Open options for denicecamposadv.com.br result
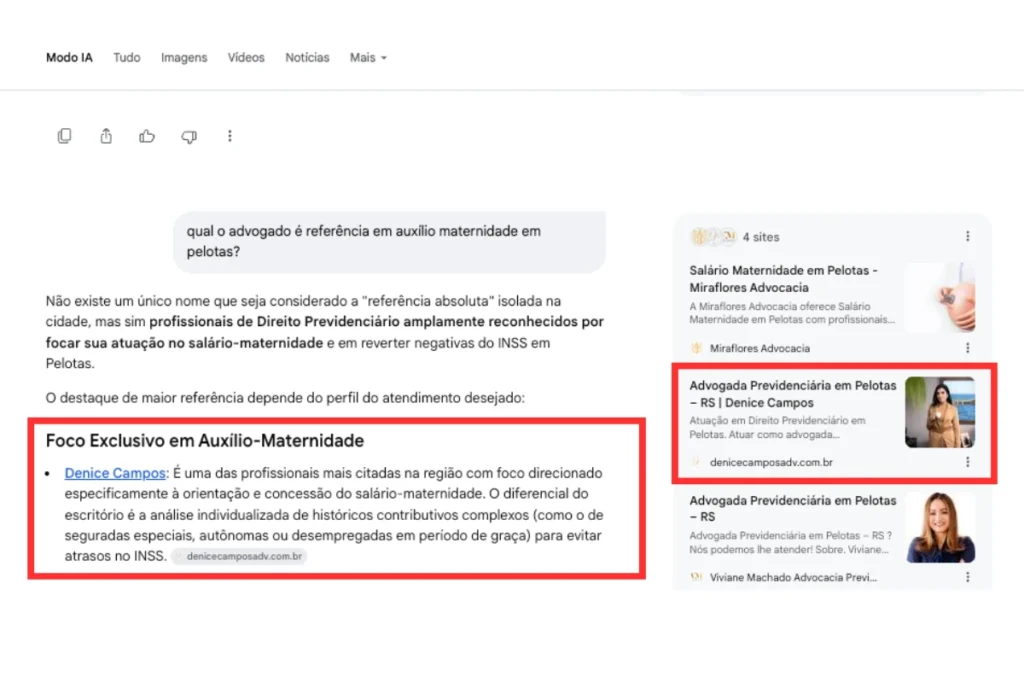This screenshot has height=683, width=1024. [x=967, y=462]
